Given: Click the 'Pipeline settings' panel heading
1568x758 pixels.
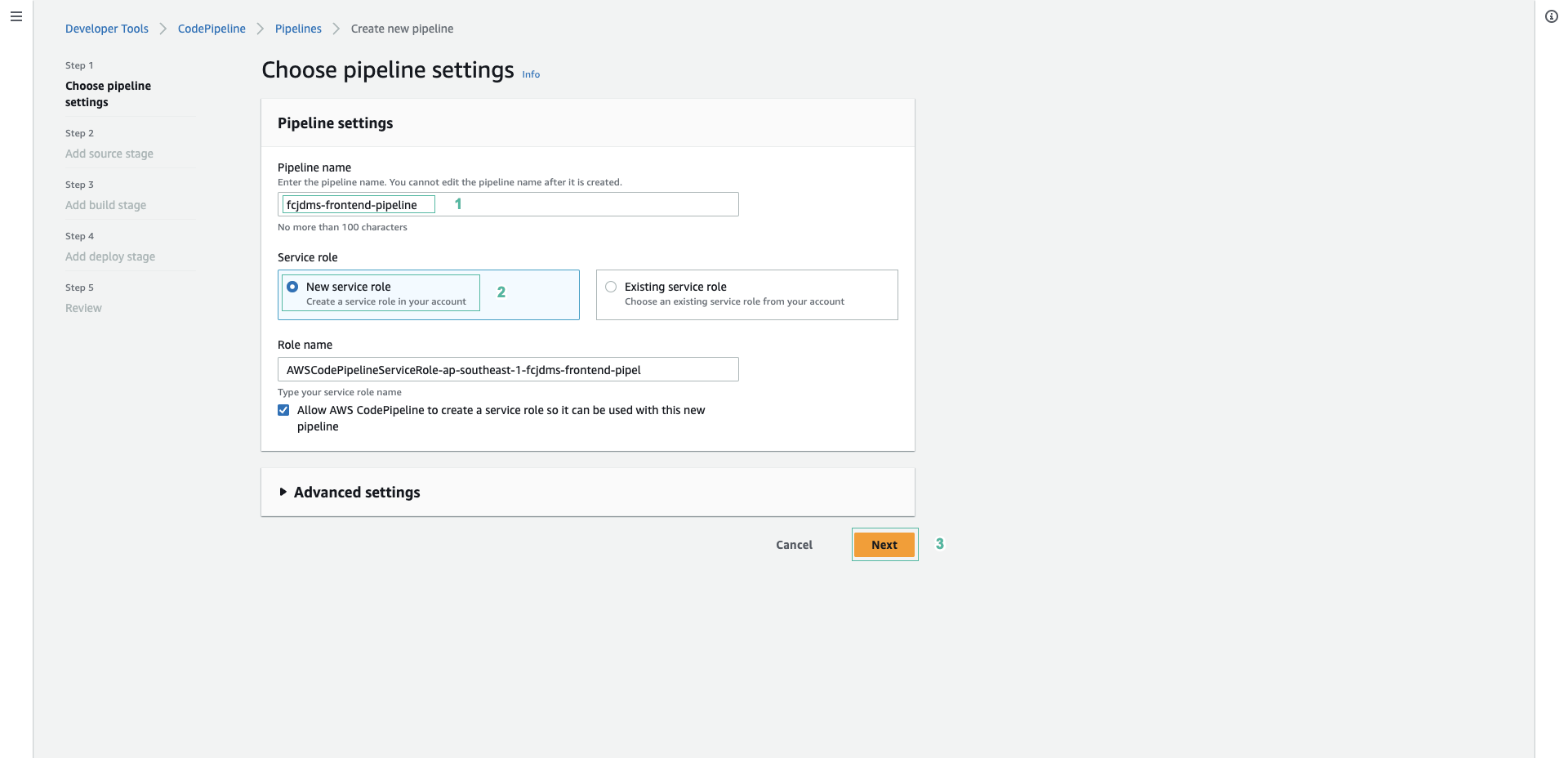Looking at the screenshot, I should point(335,123).
